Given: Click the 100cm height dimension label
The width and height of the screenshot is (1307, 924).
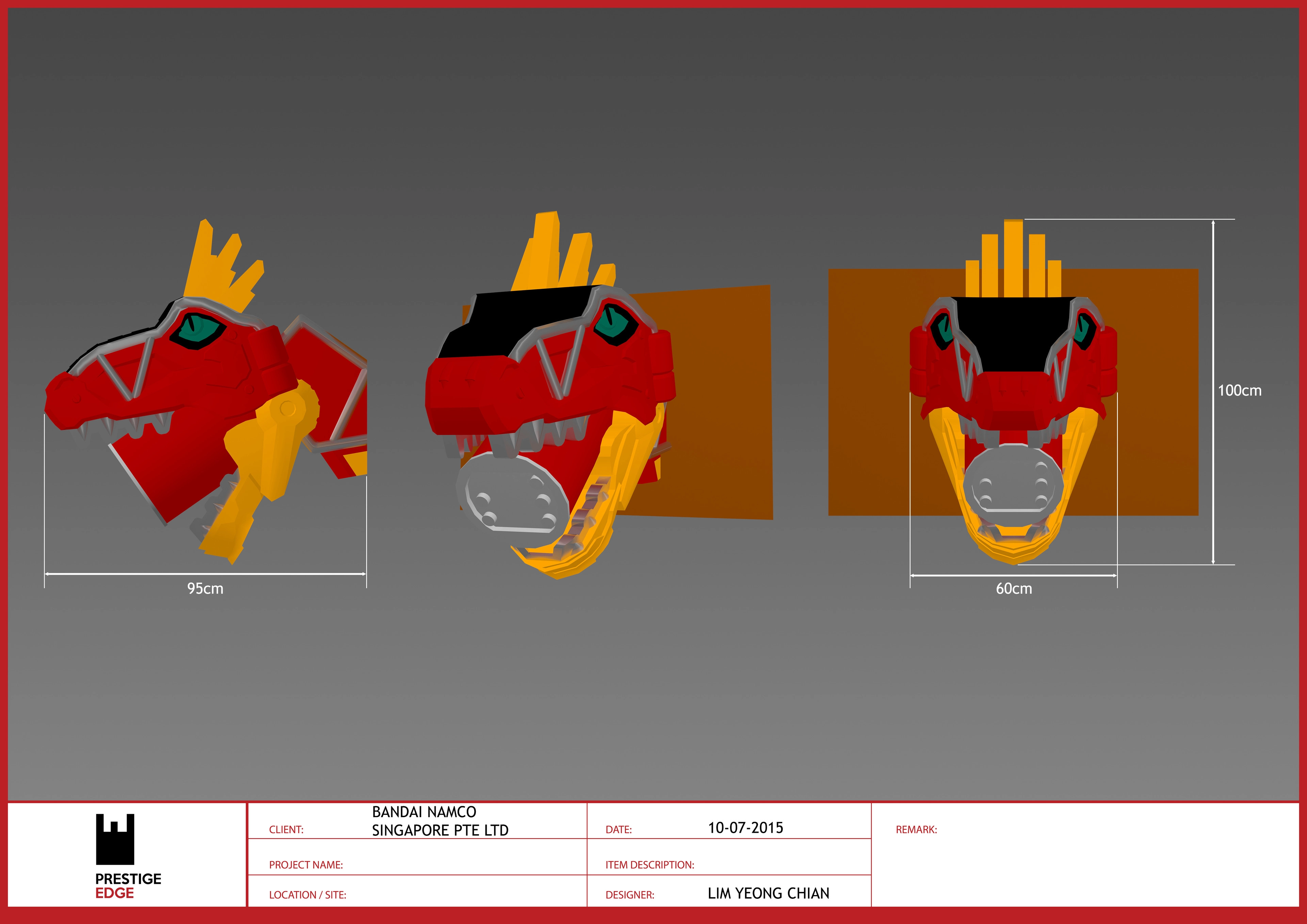Looking at the screenshot, I should pyautogui.click(x=1239, y=391).
